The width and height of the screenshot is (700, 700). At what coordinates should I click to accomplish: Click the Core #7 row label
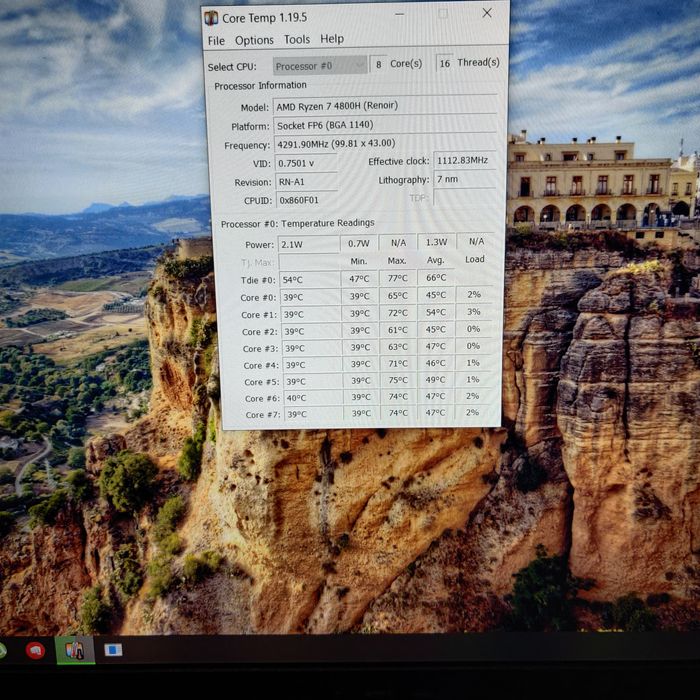click(263, 415)
